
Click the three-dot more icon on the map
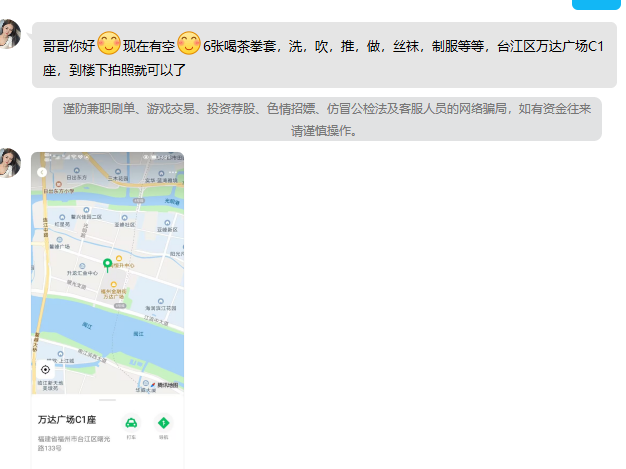(172, 172)
